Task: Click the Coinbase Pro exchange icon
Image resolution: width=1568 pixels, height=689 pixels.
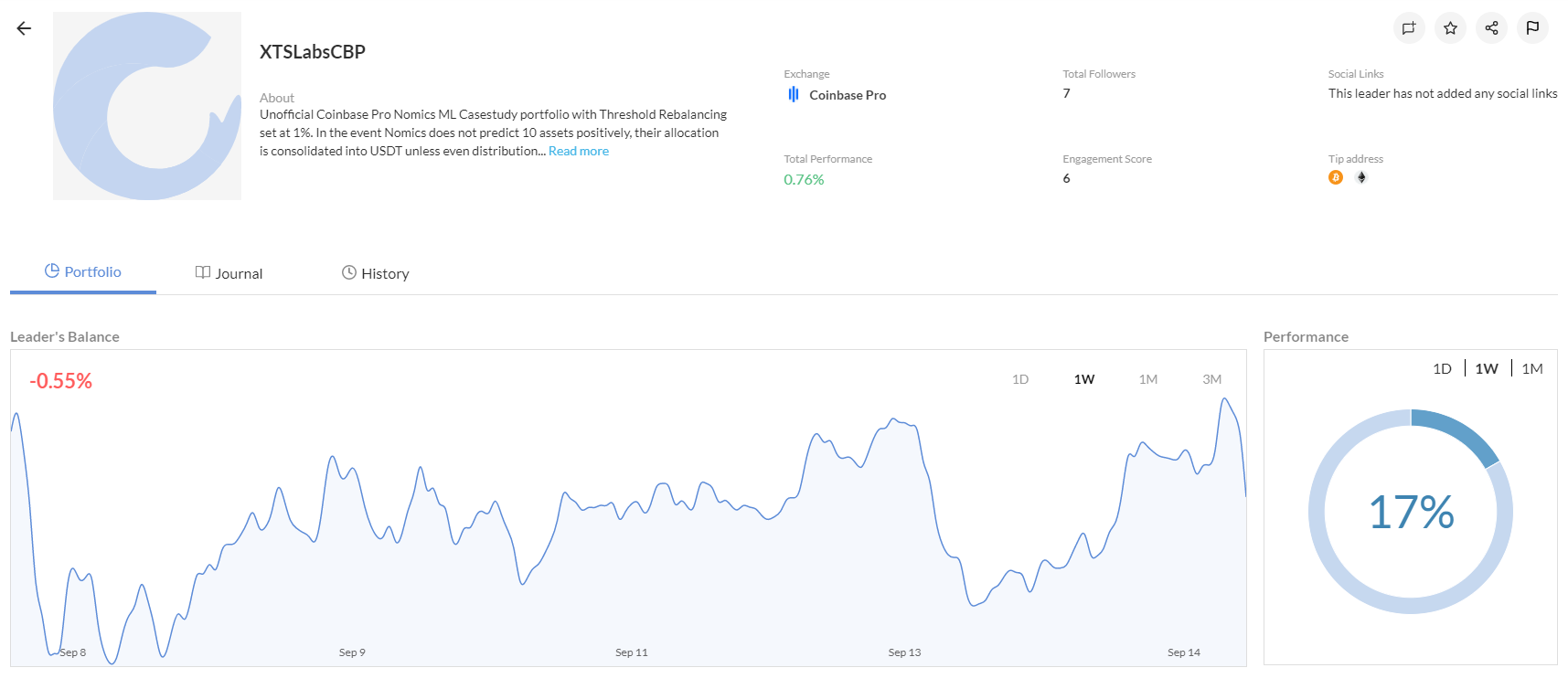Action: (x=794, y=95)
